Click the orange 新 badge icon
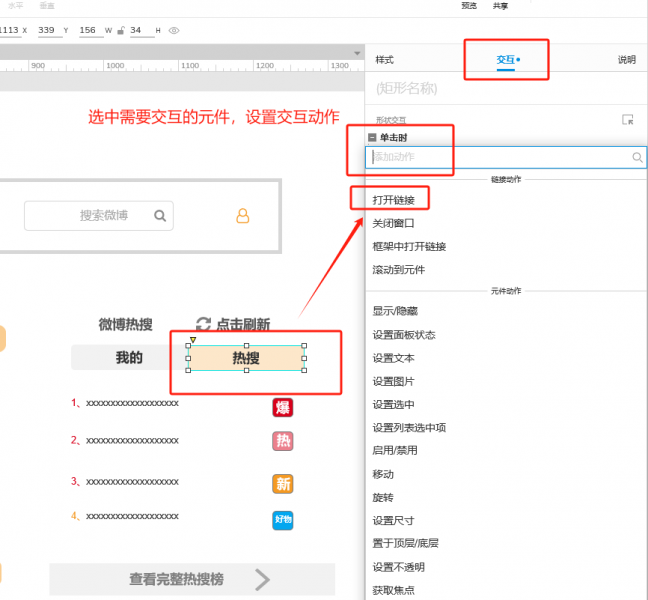 click(283, 484)
